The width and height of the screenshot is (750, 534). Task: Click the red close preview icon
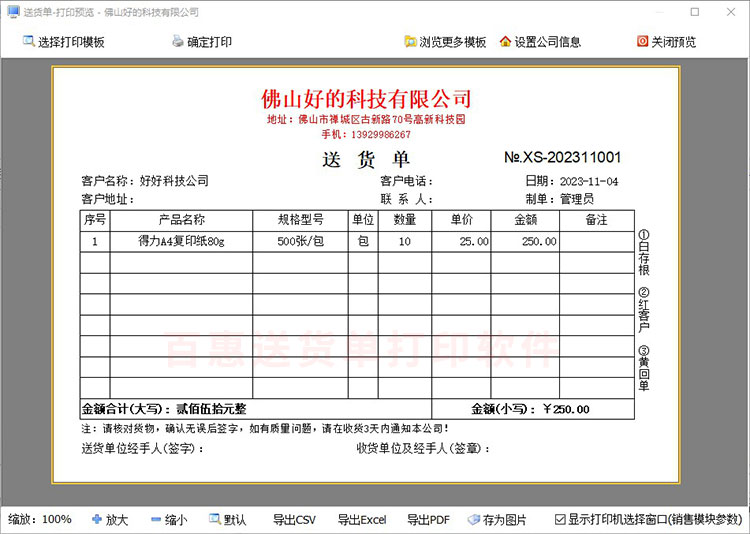click(x=642, y=42)
